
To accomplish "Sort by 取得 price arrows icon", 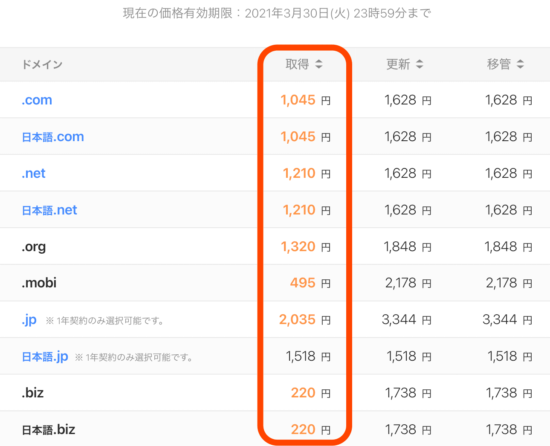I will click(x=318, y=64).
